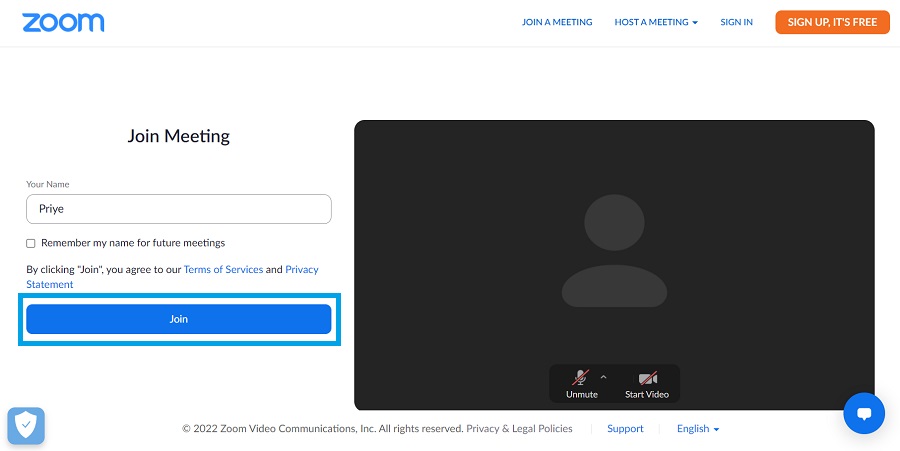Go to Join a Meeting
Viewport: 900px width, 451px height.
(557, 22)
